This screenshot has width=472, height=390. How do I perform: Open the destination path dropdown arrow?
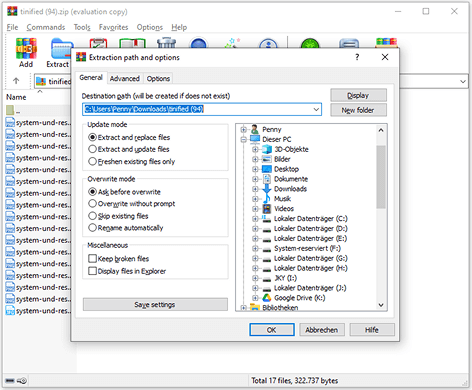click(x=316, y=109)
